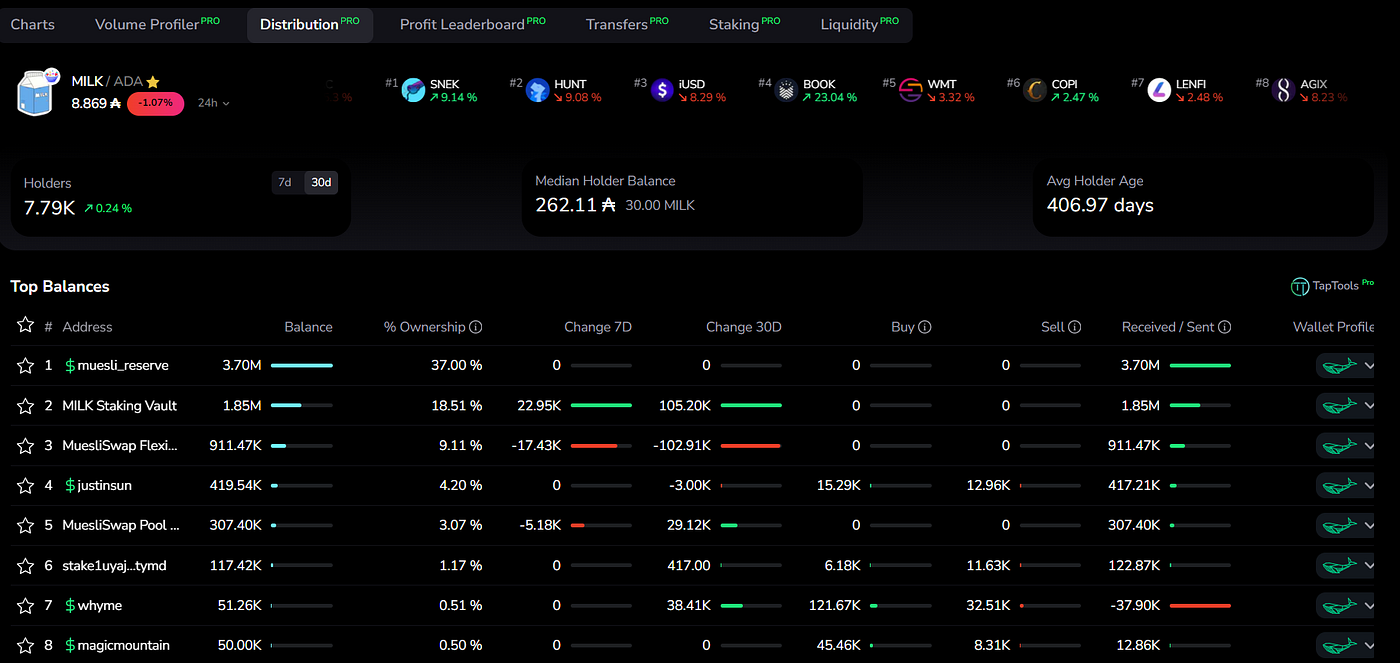Click the COPI token icon
The height and width of the screenshot is (663, 1400).
click(x=1035, y=90)
